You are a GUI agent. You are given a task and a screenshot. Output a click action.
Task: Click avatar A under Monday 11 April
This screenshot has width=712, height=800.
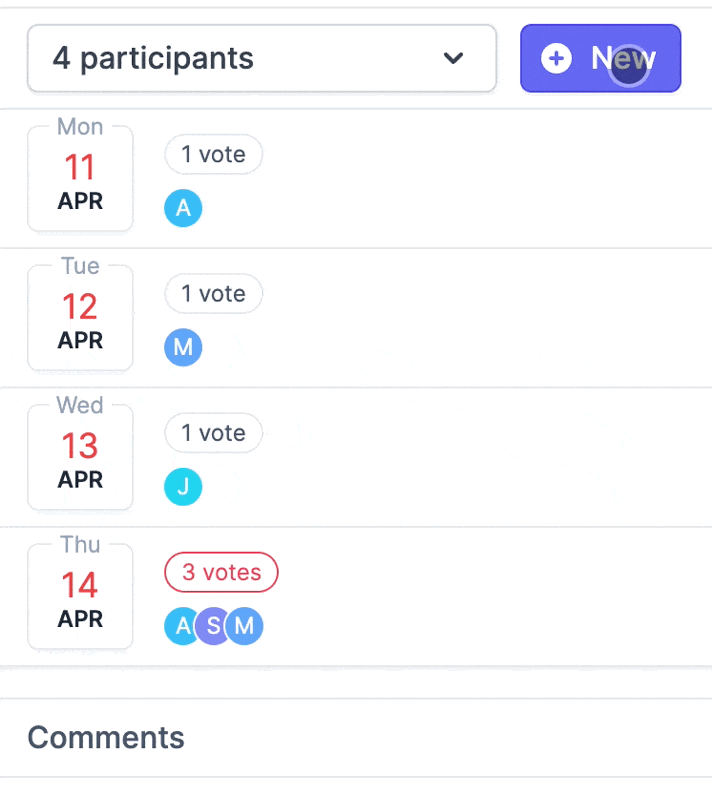point(183,208)
